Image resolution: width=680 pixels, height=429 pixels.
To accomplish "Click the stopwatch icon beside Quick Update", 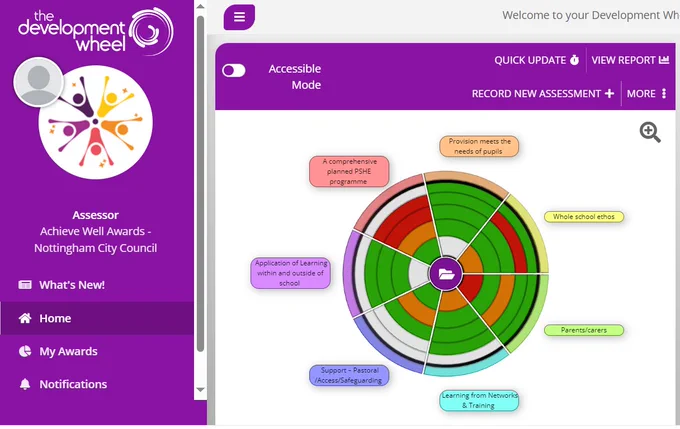I will coord(574,60).
